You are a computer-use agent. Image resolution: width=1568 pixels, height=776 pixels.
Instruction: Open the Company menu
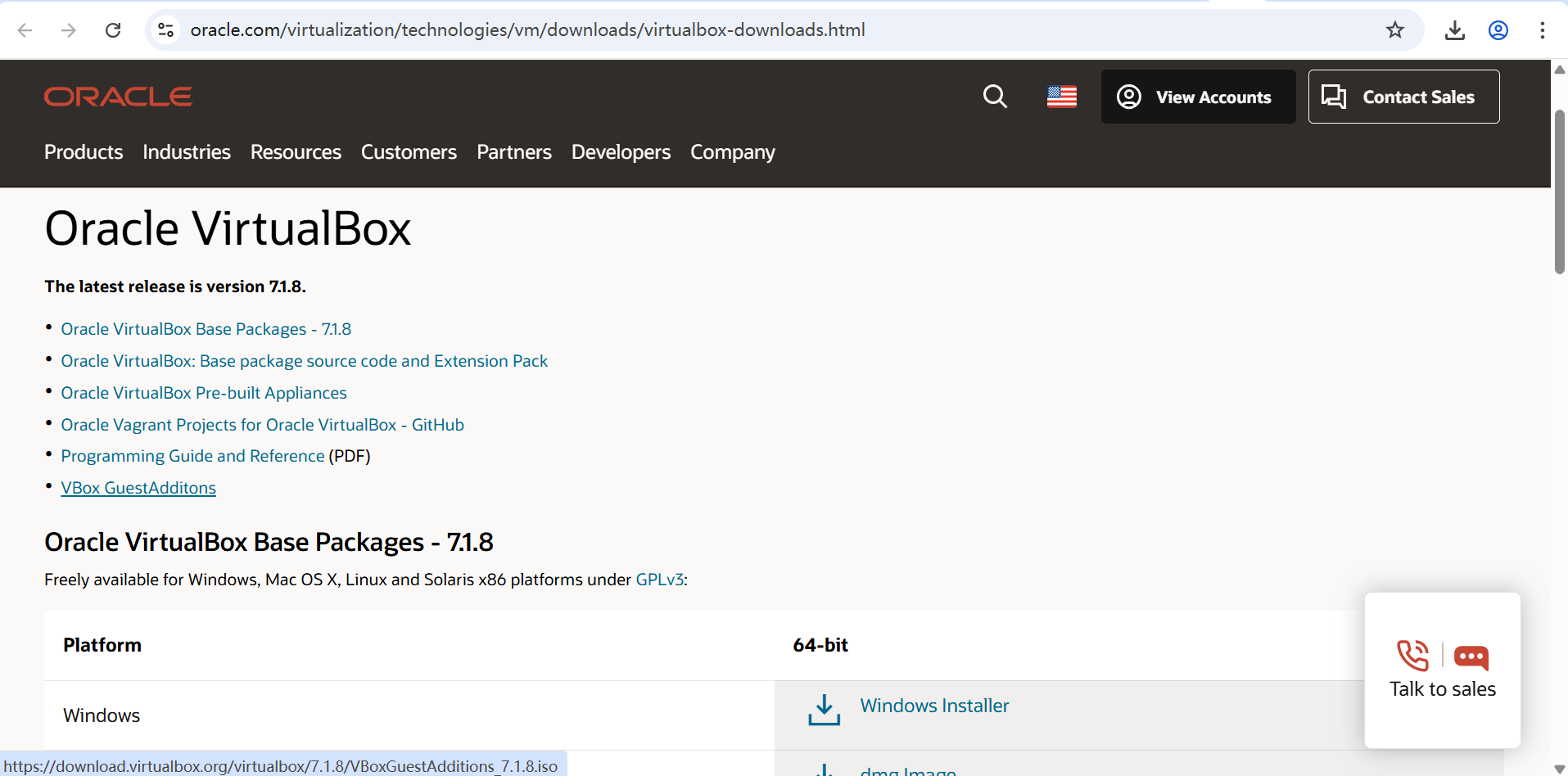click(733, 152)
